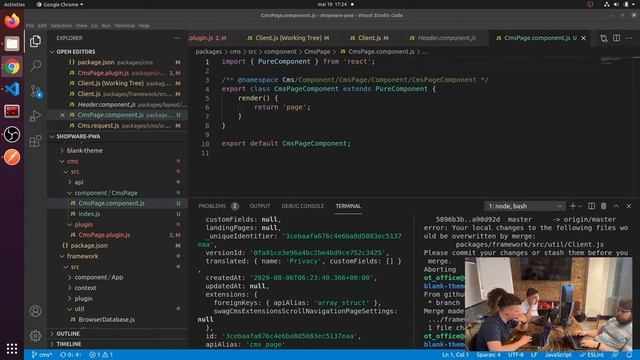Open errors and warnings status item
The image size is (640, 360).
coord(101,355)
